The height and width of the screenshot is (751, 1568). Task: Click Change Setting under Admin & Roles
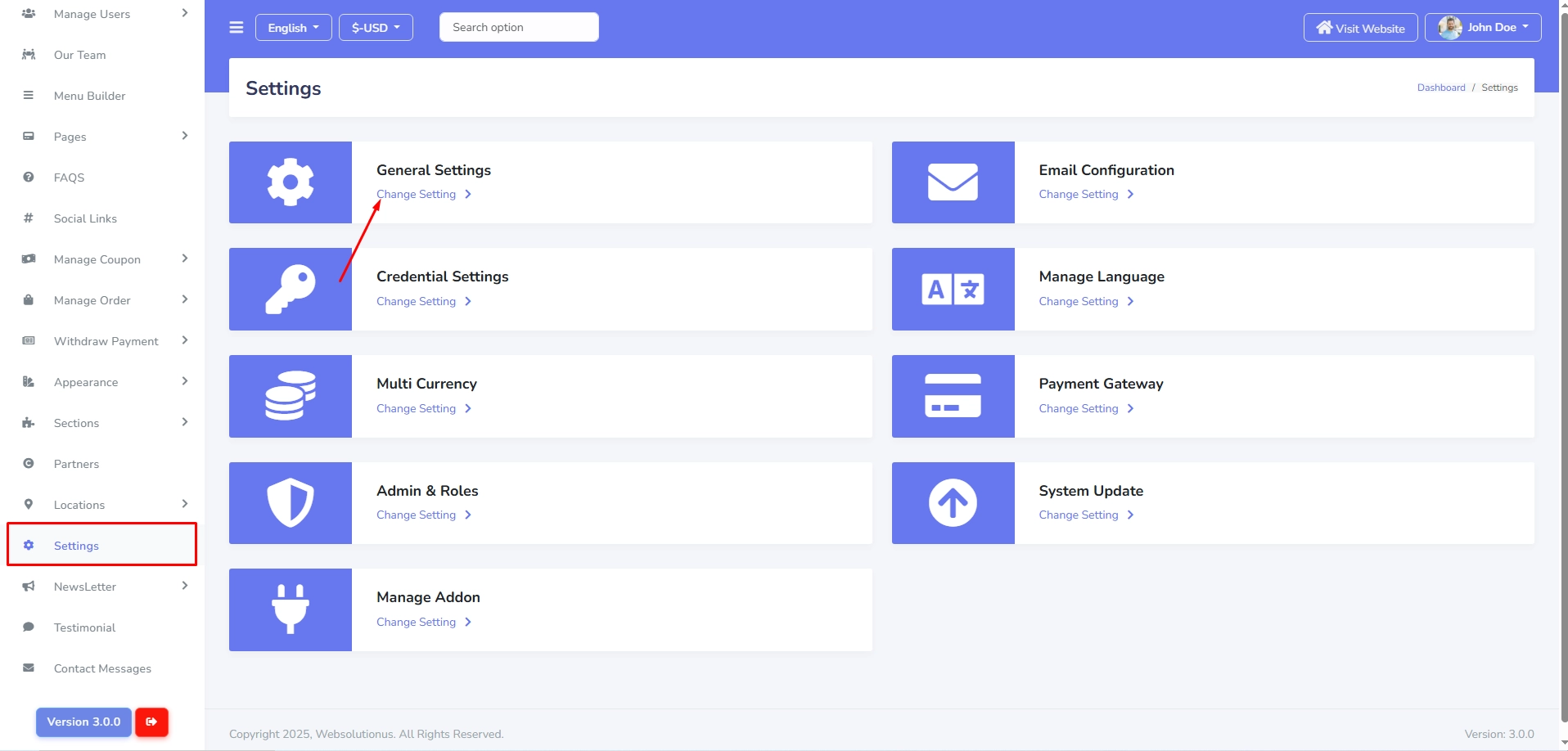(x=424, y=515)
